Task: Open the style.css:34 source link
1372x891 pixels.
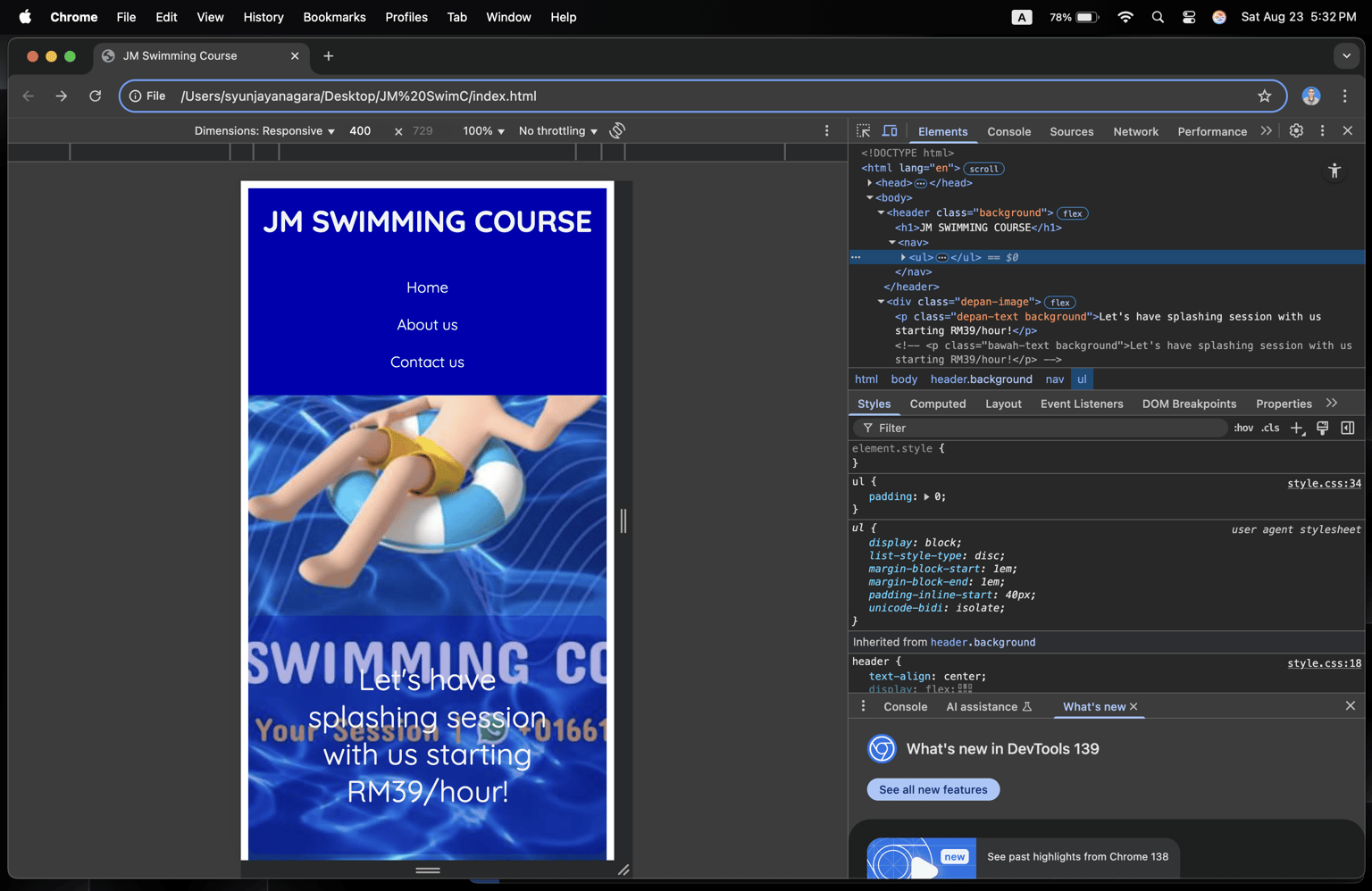Action: click(x=1324, y=483)
